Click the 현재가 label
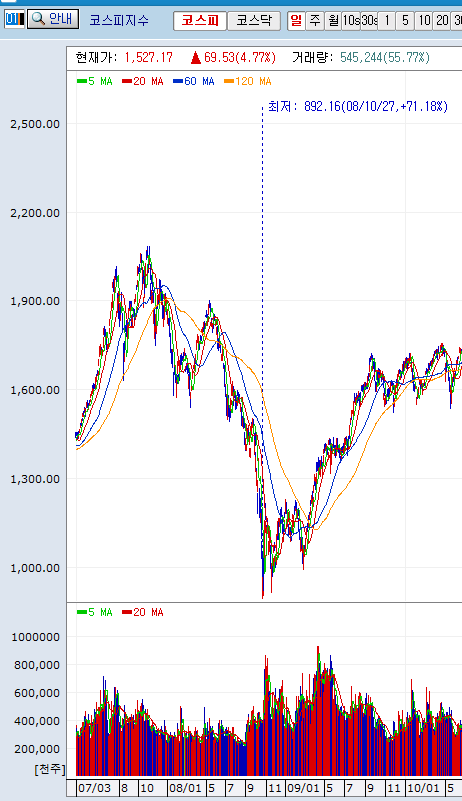This screenshot has height=801, width=462. (97, 57)
